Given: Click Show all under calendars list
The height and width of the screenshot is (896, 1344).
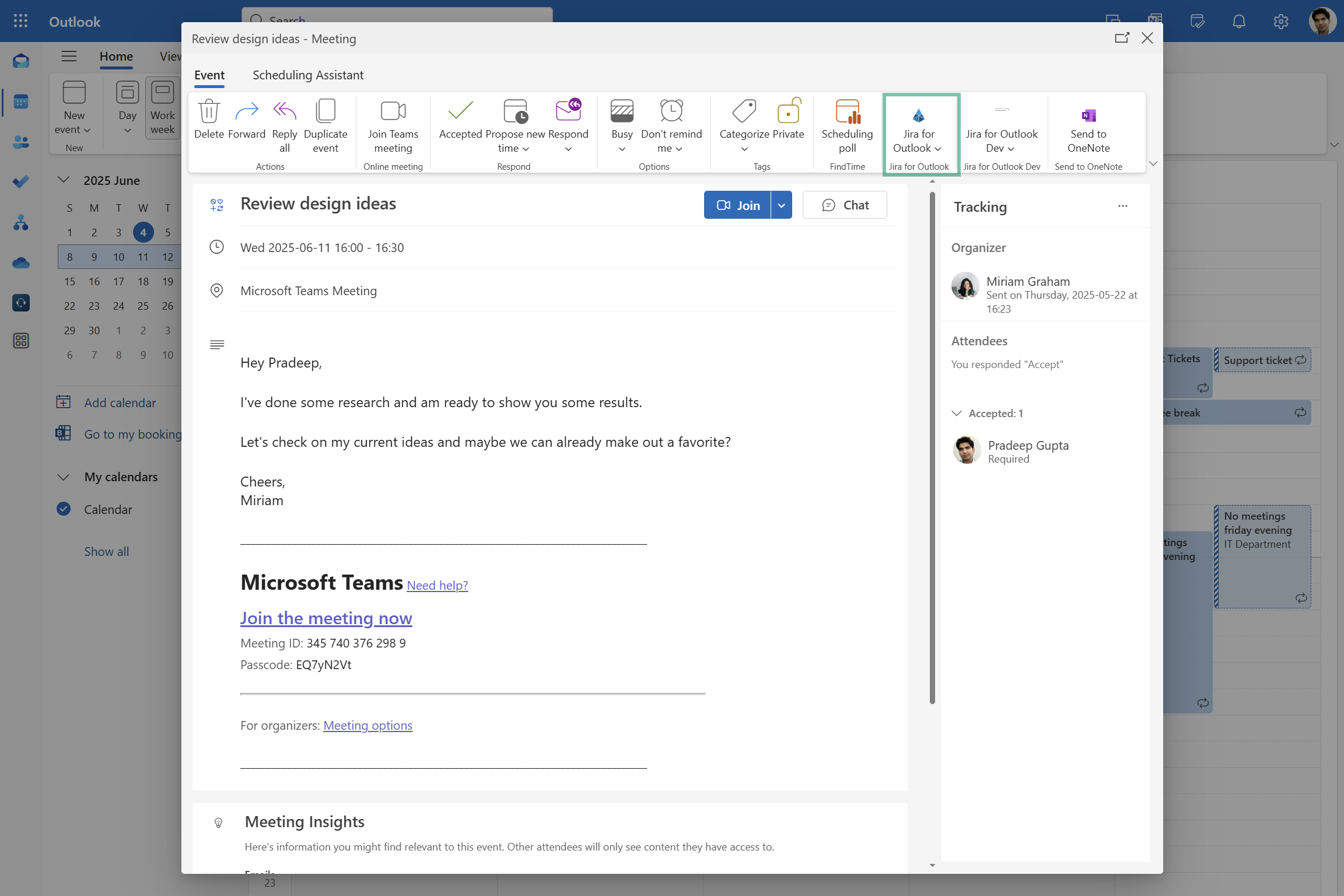Looking at the screenshot, I should (x=106, y=551).
